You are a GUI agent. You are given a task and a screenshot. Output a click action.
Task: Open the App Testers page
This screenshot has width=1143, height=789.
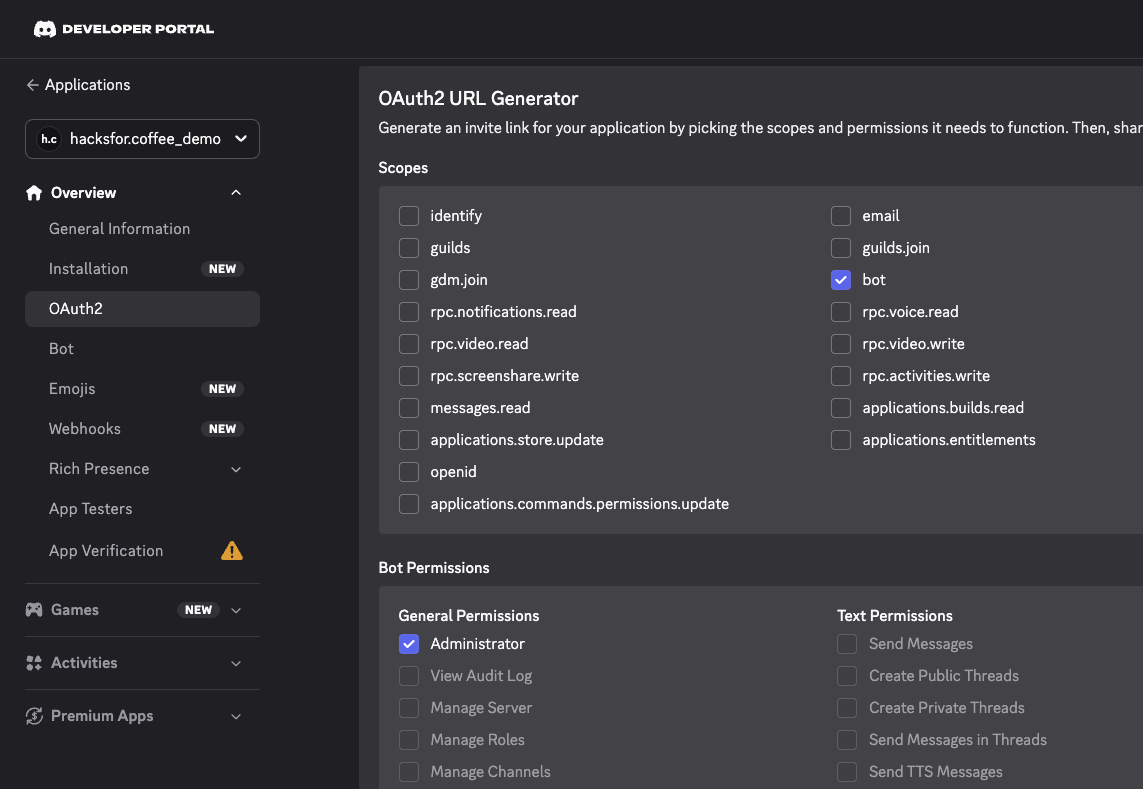pyautogui.click(x=90, y=509)
